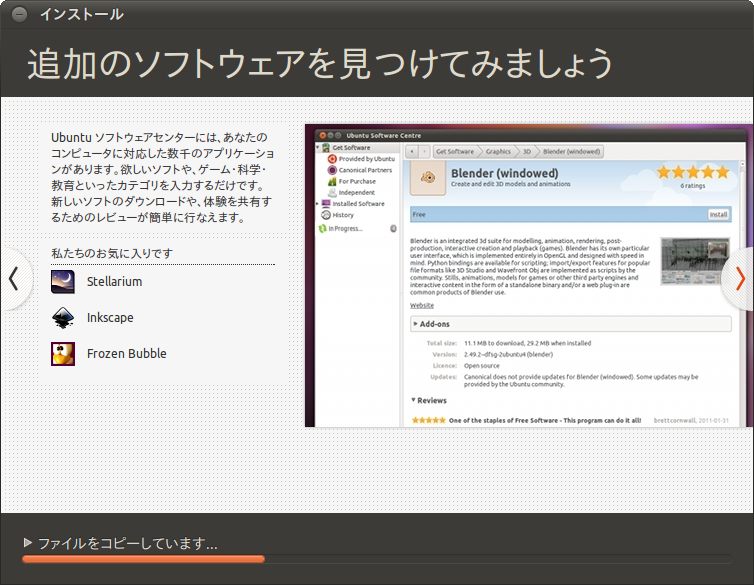Viewport: 754px width, 585px height.
Task: Click Provided by Ubuntu icon
Action: [x=332, y=159]
